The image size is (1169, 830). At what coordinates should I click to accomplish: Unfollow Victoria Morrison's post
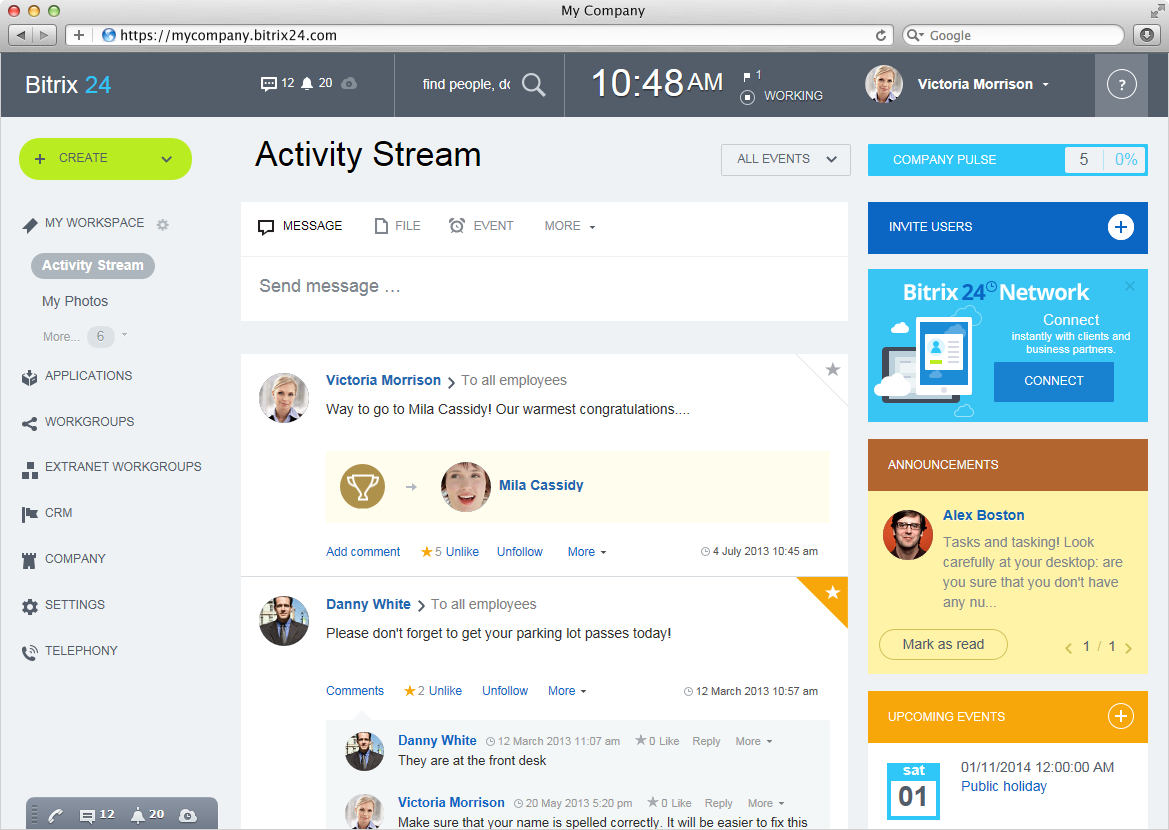pos(520,552)
